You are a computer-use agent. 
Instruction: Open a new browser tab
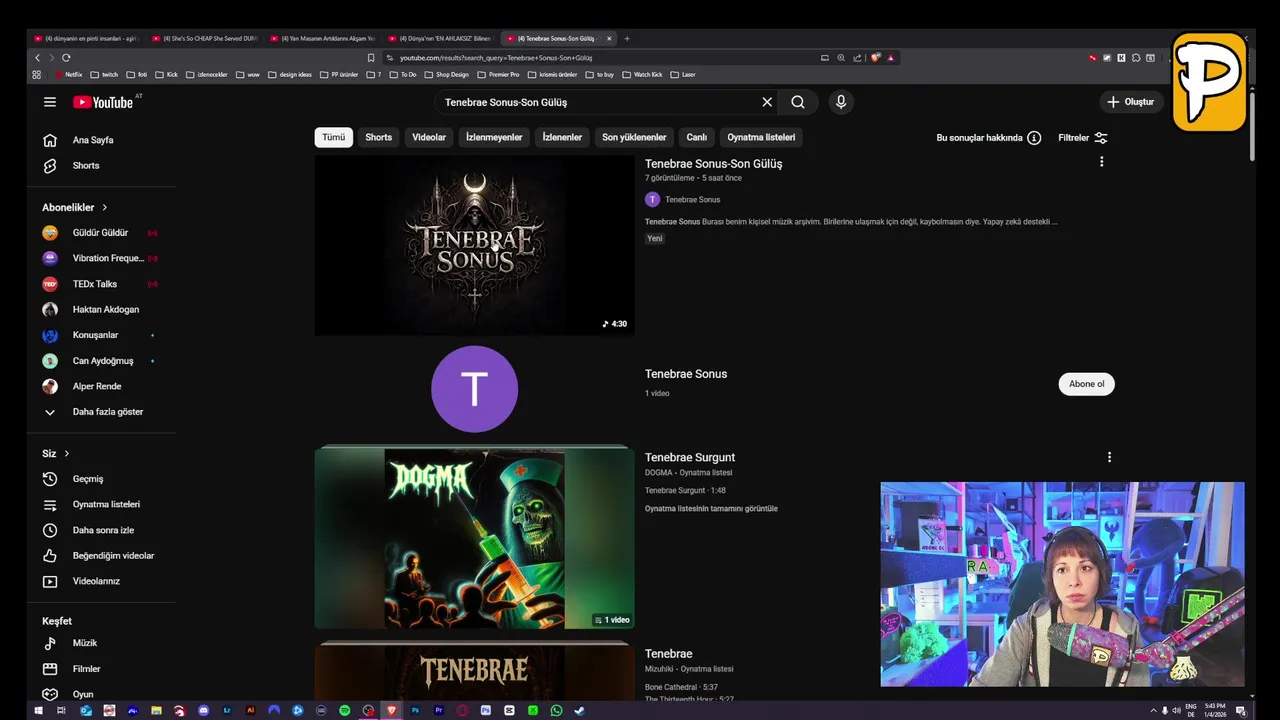pyautogui.click(x=627, y=39)
